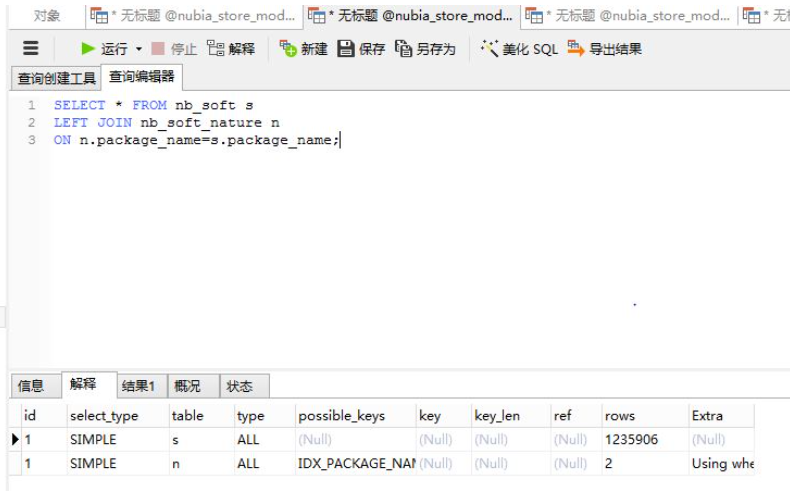Screen dimensions: 790x491
Task: Select the IDX_PACKAGE_NAM possible_keys cell
Action: tap(356, 463)
